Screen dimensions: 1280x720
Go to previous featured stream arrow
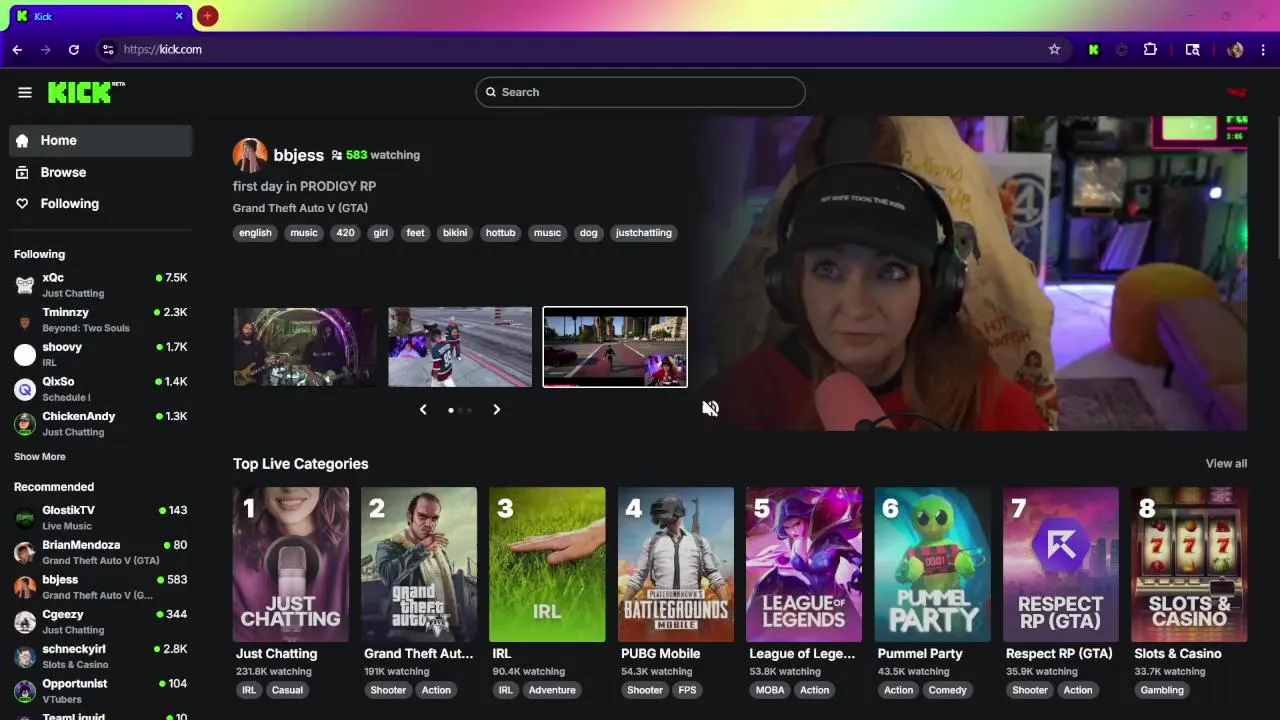(x=423, y=409)
